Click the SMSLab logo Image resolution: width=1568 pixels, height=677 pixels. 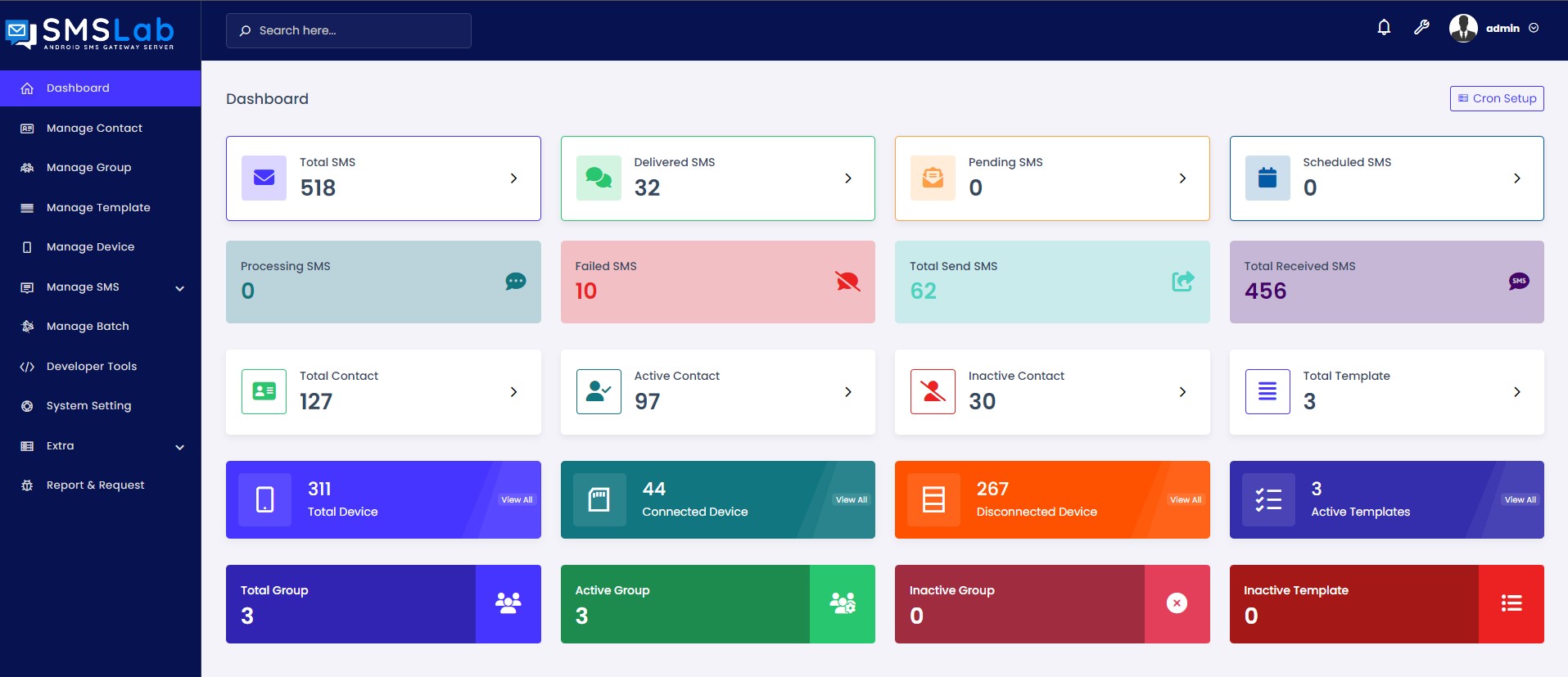(90, 33)
